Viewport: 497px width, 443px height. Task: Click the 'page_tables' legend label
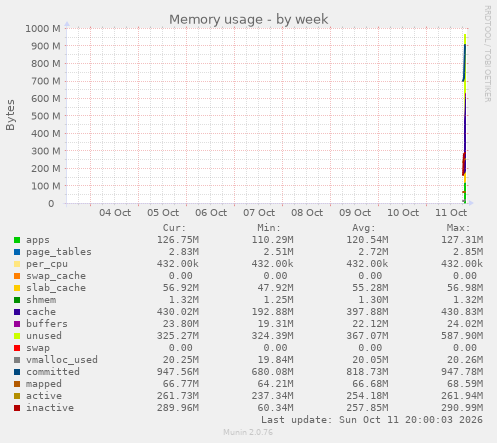(x=59, y=252)
